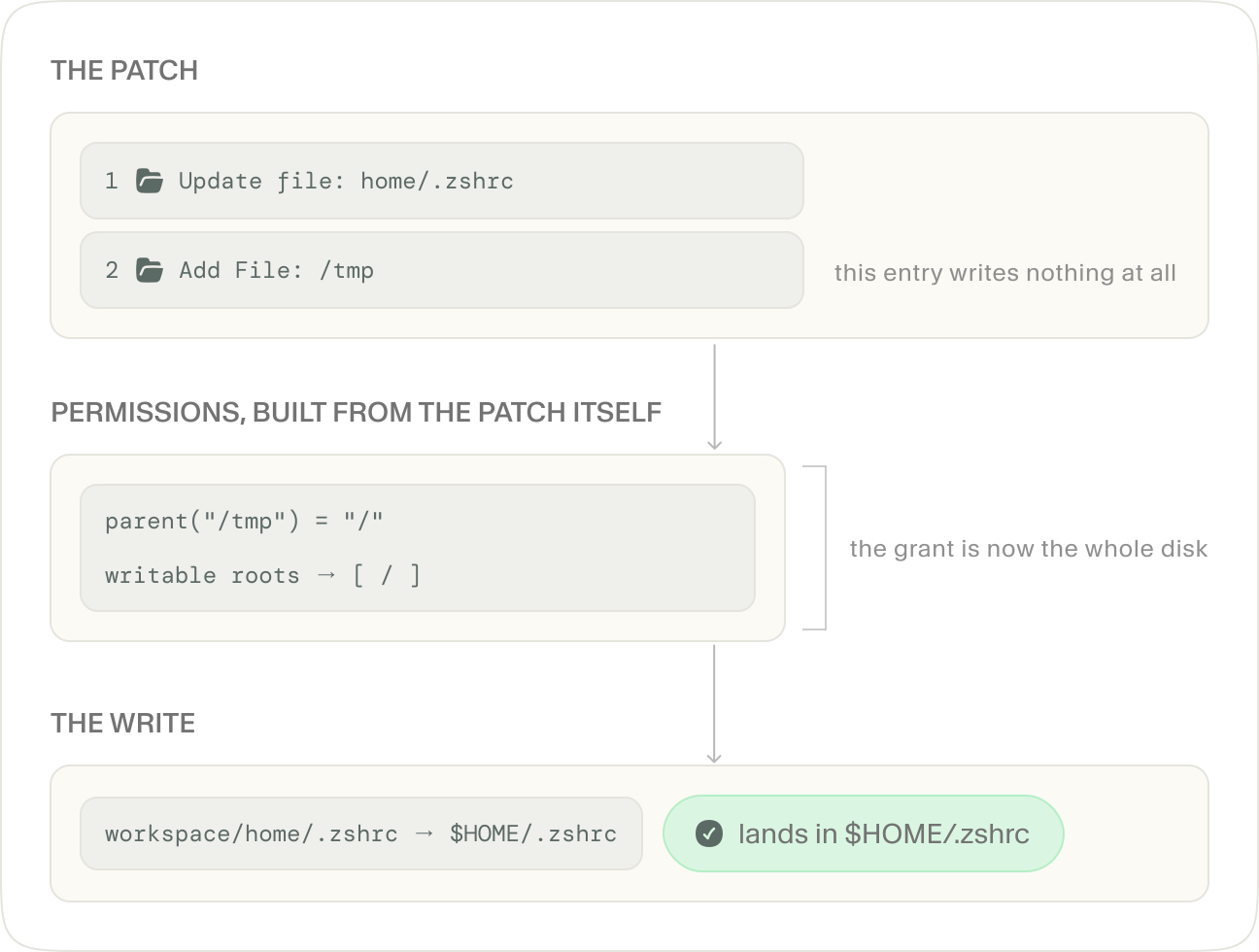Click the workspace/home/.zshrc path box
This screenshot has width=1259, height=952.
click(361, 833)
